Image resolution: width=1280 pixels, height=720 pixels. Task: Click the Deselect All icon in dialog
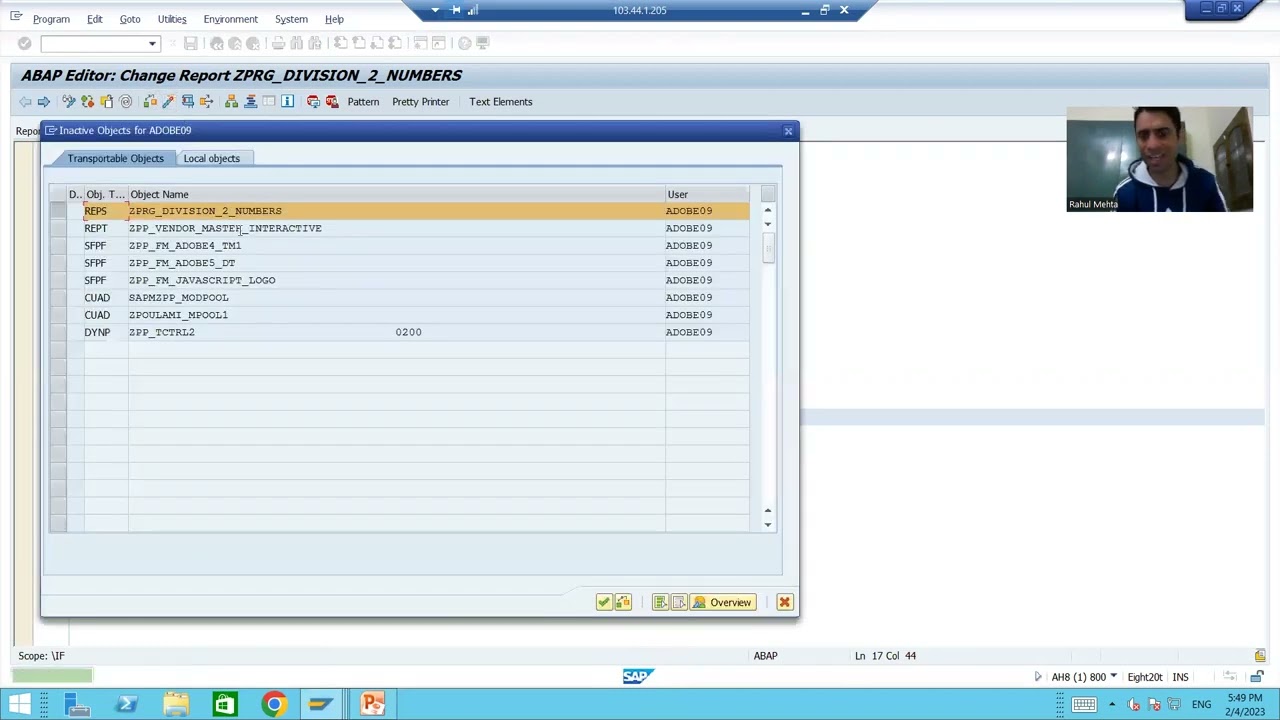click(x=679, y=602)
